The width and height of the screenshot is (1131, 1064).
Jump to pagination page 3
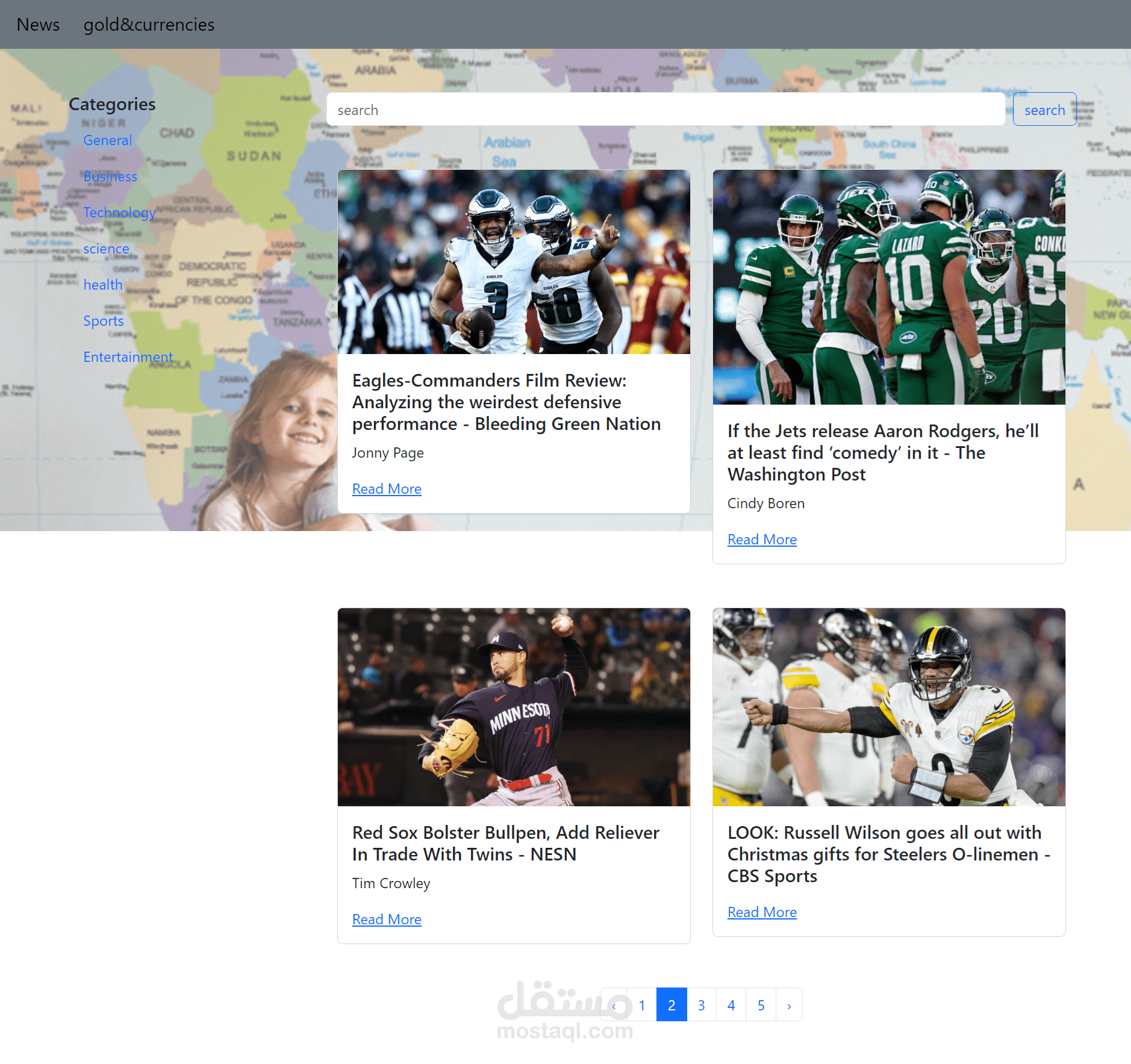coord(702,1005)
